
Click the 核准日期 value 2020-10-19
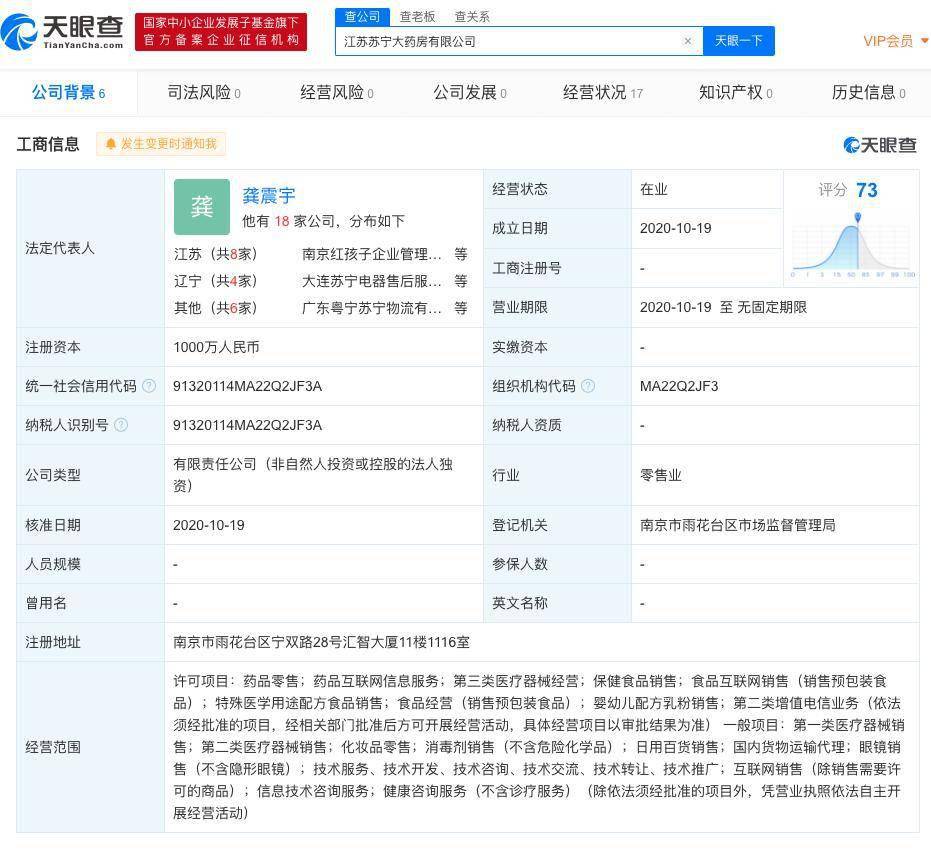point(209,525)
